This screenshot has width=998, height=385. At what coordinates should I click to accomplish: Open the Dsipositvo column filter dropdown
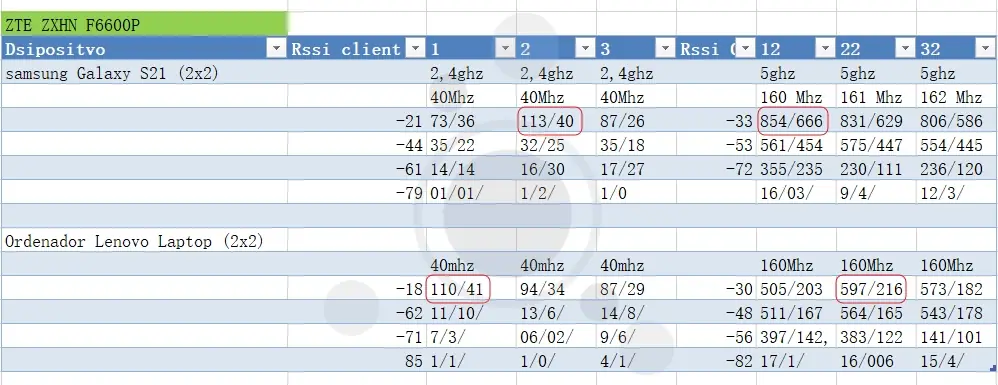276,48
